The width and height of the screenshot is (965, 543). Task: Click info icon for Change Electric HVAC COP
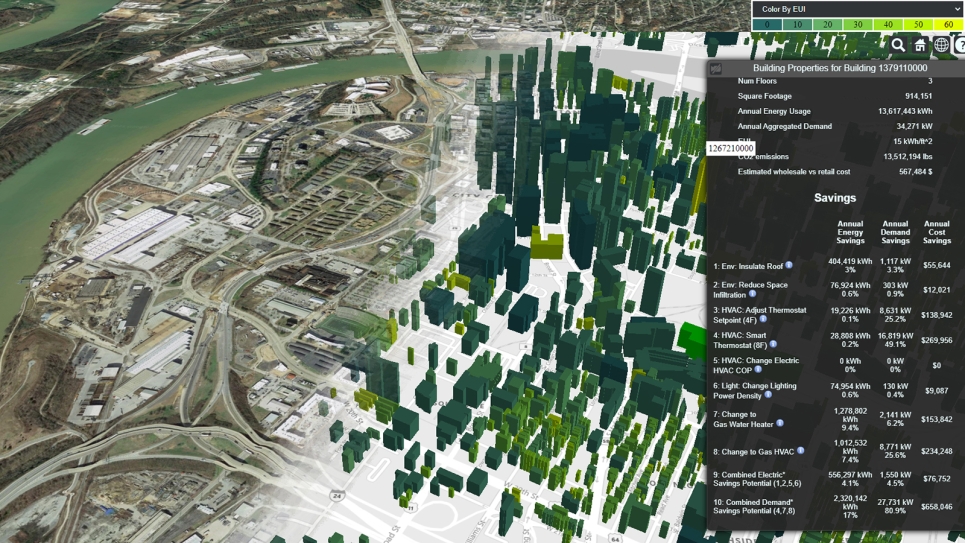point(758,370)
